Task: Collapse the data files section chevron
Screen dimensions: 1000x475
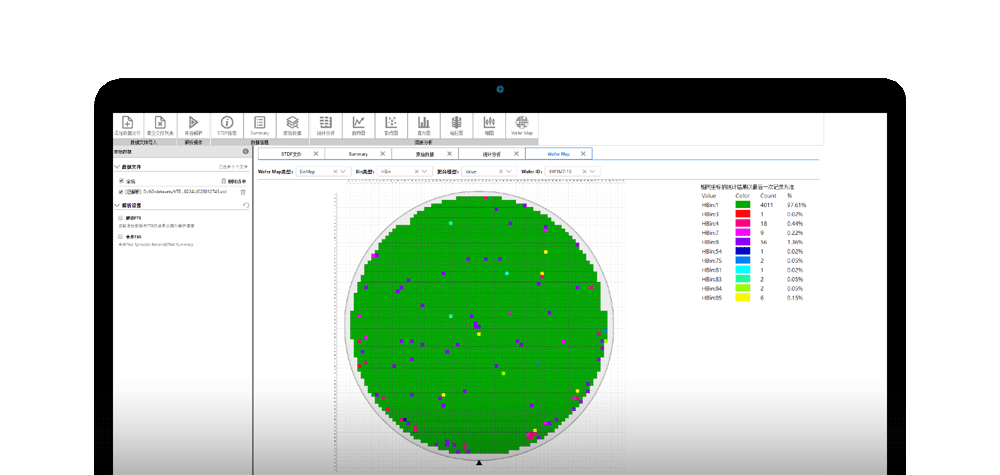Action: point(117,167)
